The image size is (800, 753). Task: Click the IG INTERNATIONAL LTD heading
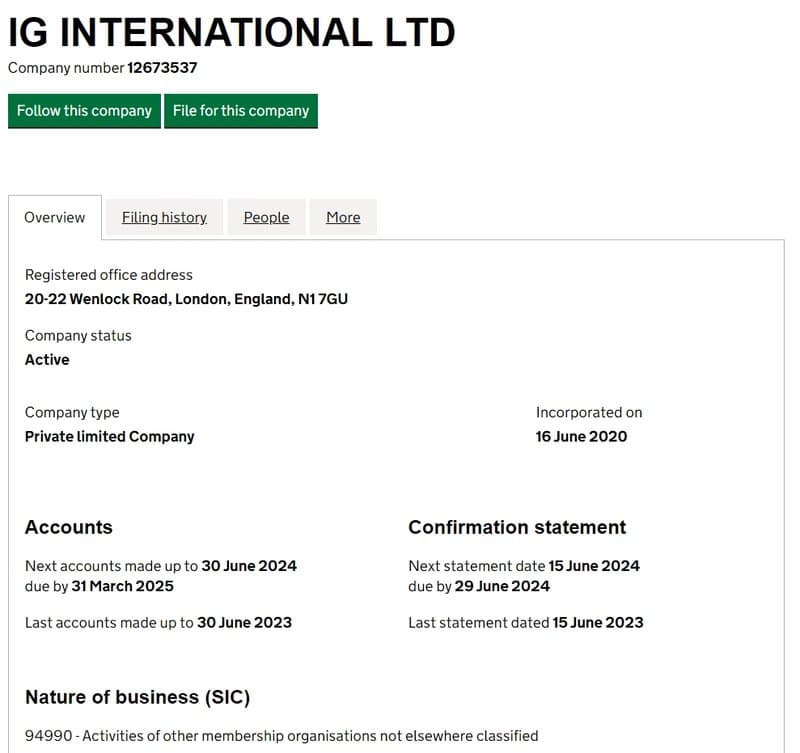click(x=230, y=31)
